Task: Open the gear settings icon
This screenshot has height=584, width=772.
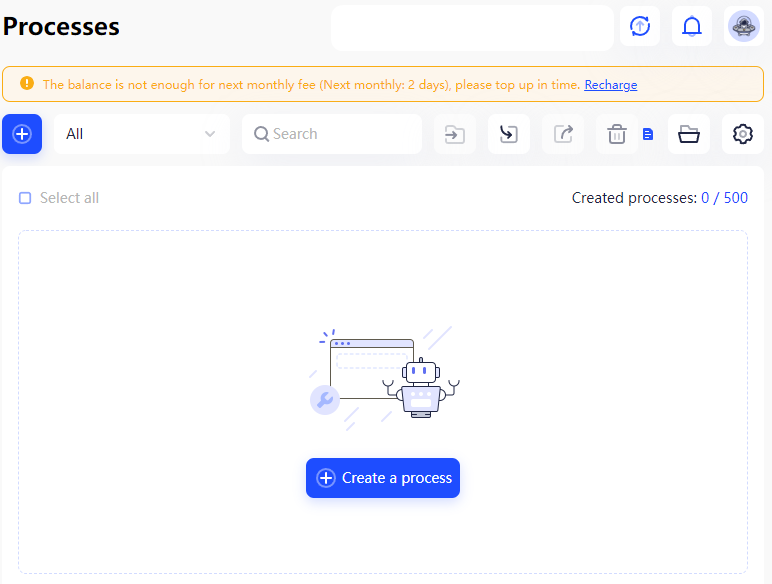Action: point(742,134)
